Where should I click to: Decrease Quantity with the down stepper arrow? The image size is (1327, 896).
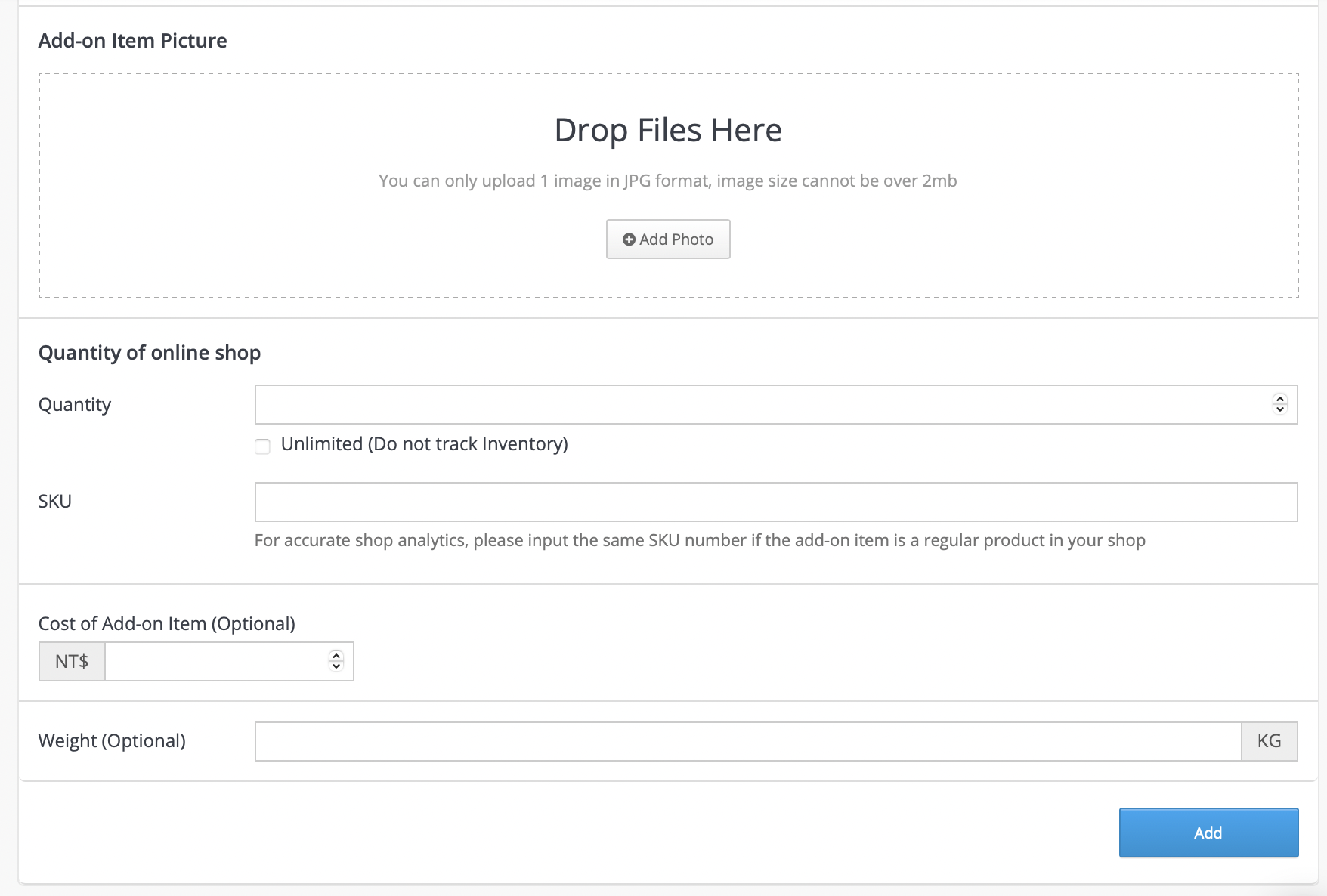(x=1279, y=409)
